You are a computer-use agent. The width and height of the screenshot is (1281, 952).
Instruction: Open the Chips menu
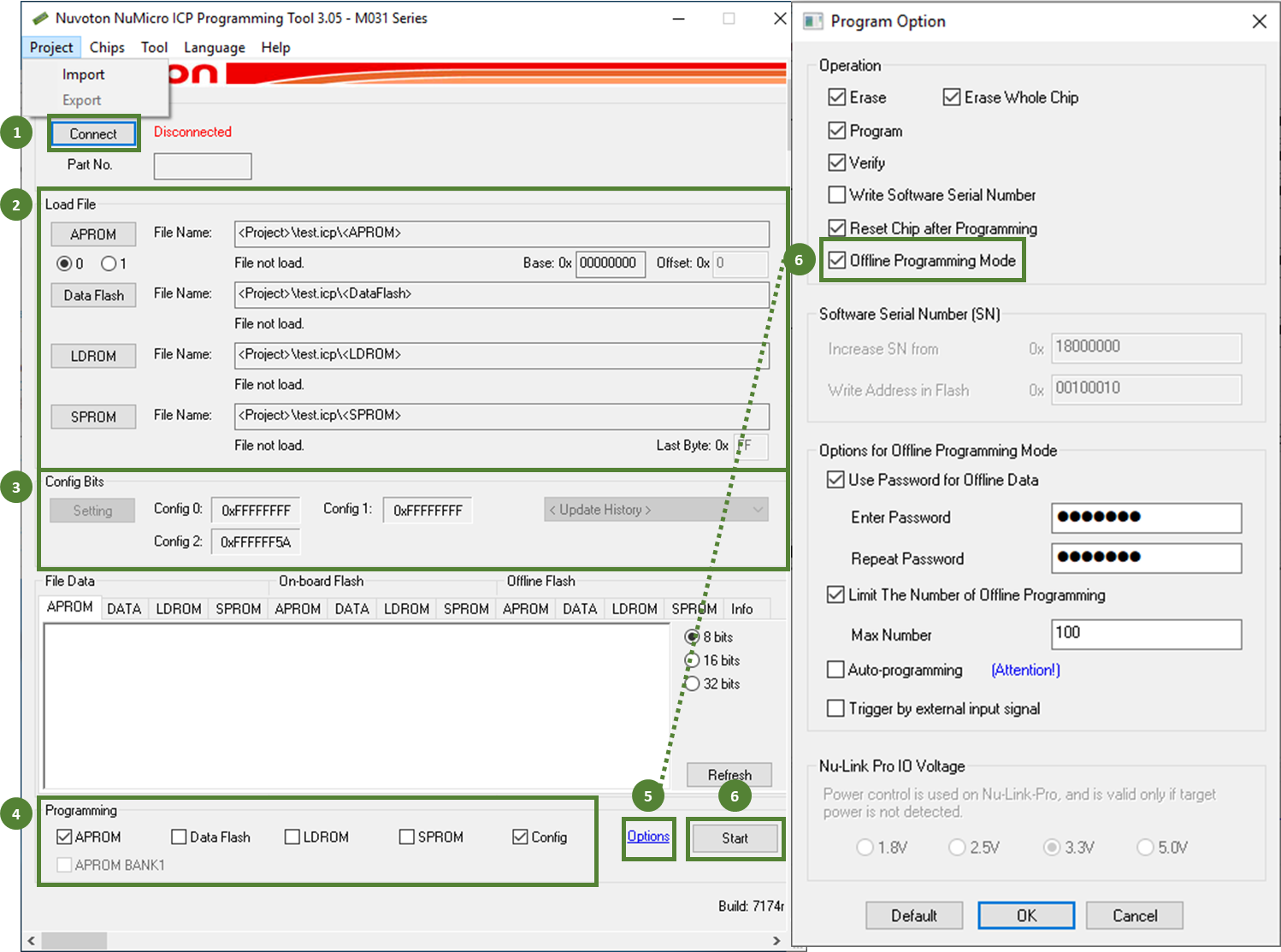pyautogui.click(x=107, y=47)
